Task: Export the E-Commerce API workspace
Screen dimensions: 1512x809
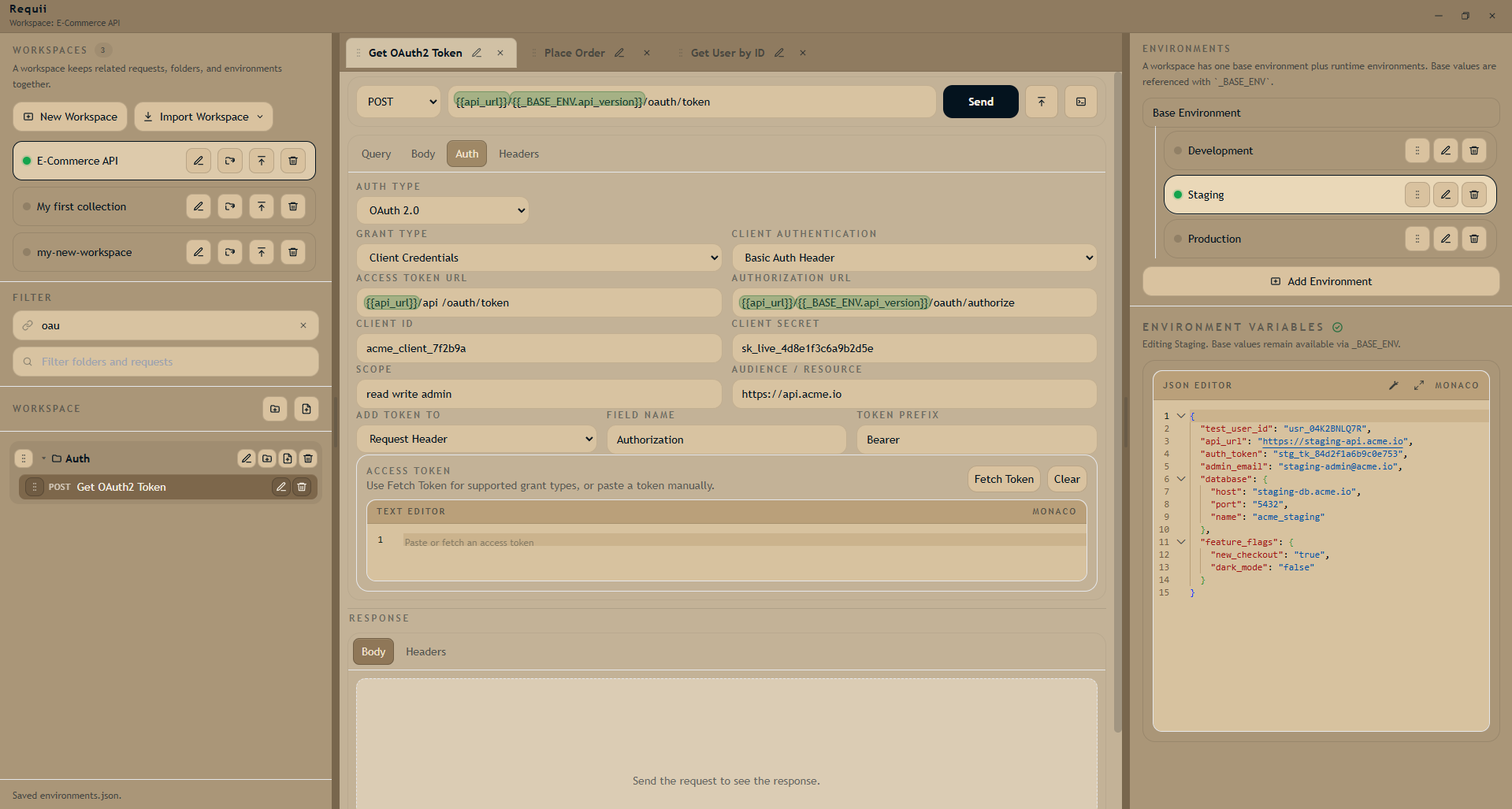Action: pos(262,161)
